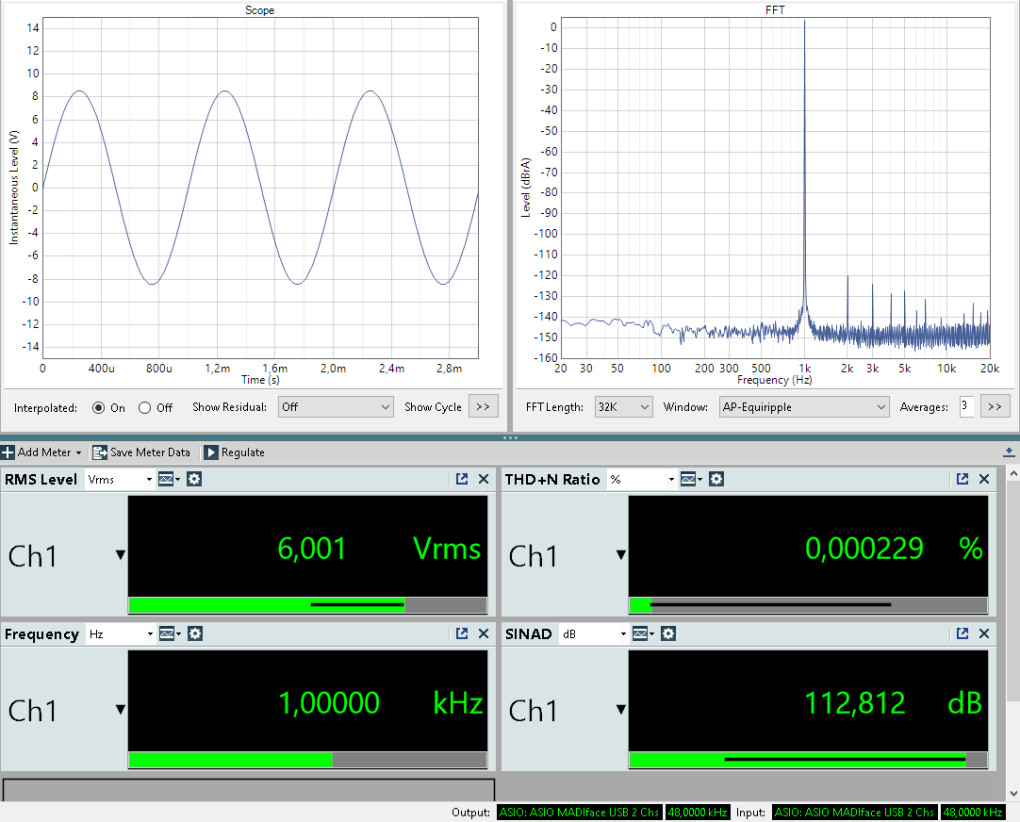Open Frequency units Hz dropdown
The image size is (1020, 822).
120,633
